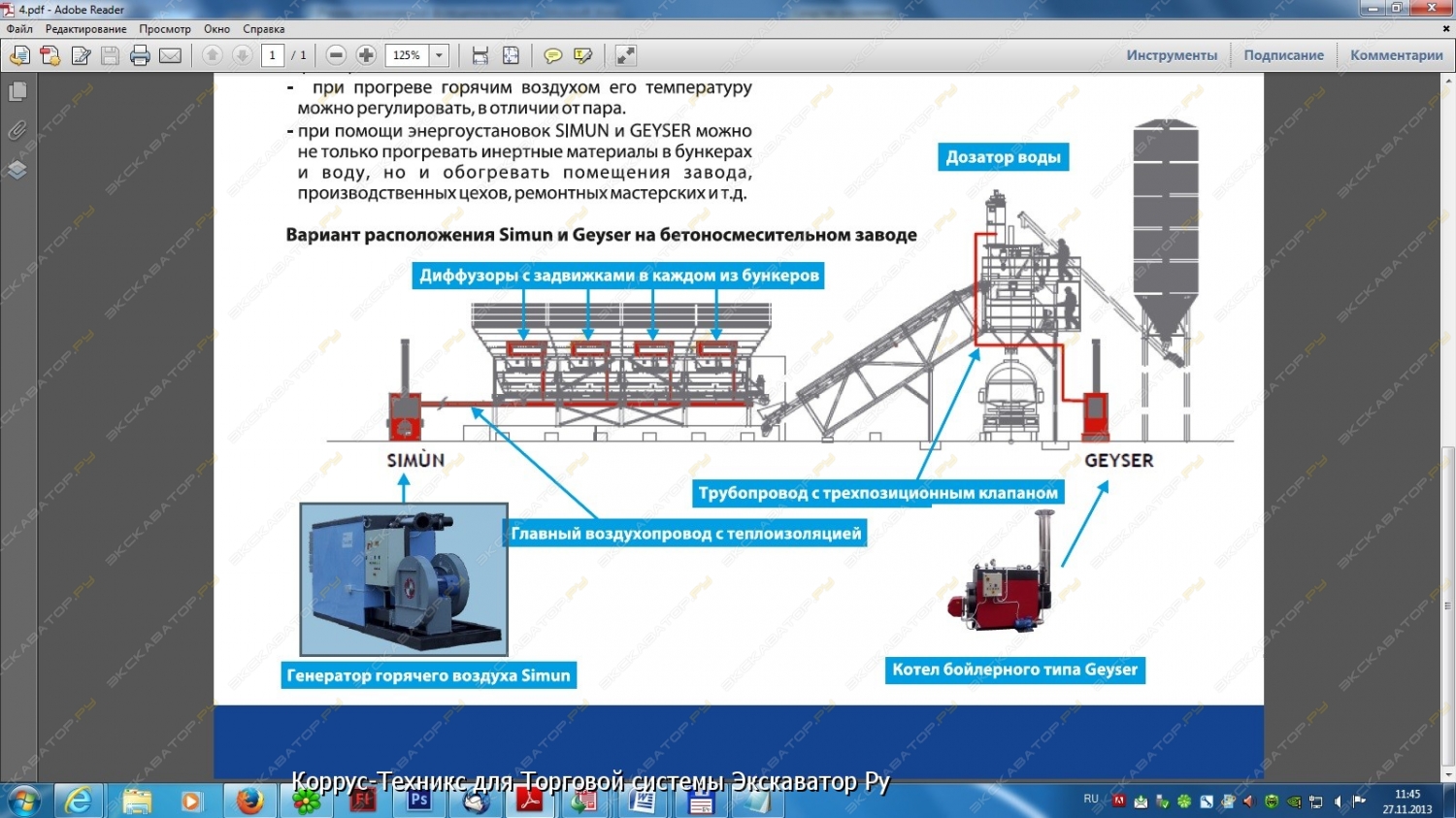Open the Файл menu
This screenshot has height=818, width=1456.
pos(19,29)
